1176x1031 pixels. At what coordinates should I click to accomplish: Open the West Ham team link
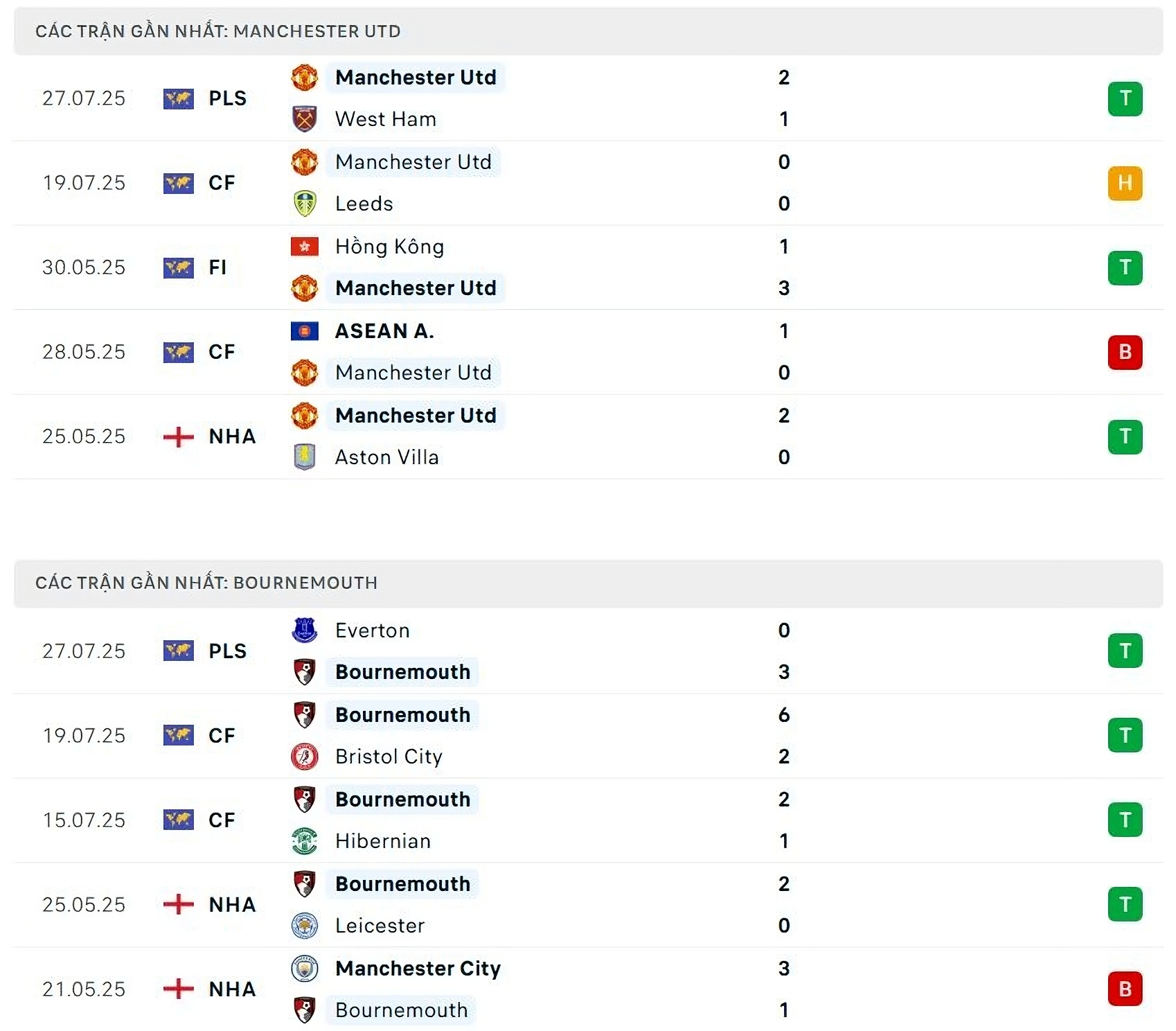coord(385,119)
